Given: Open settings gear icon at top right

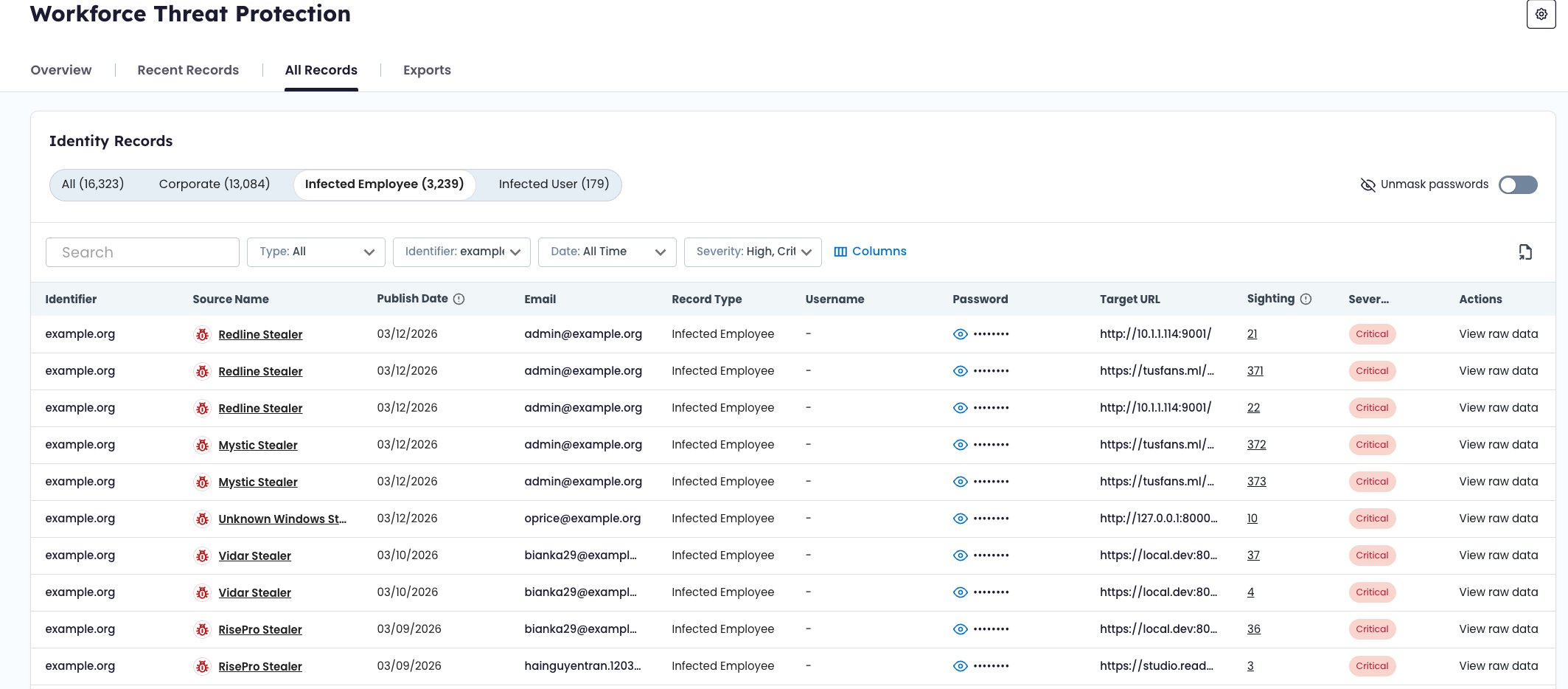Looking at the screenshot, I should coord(1541,14).
